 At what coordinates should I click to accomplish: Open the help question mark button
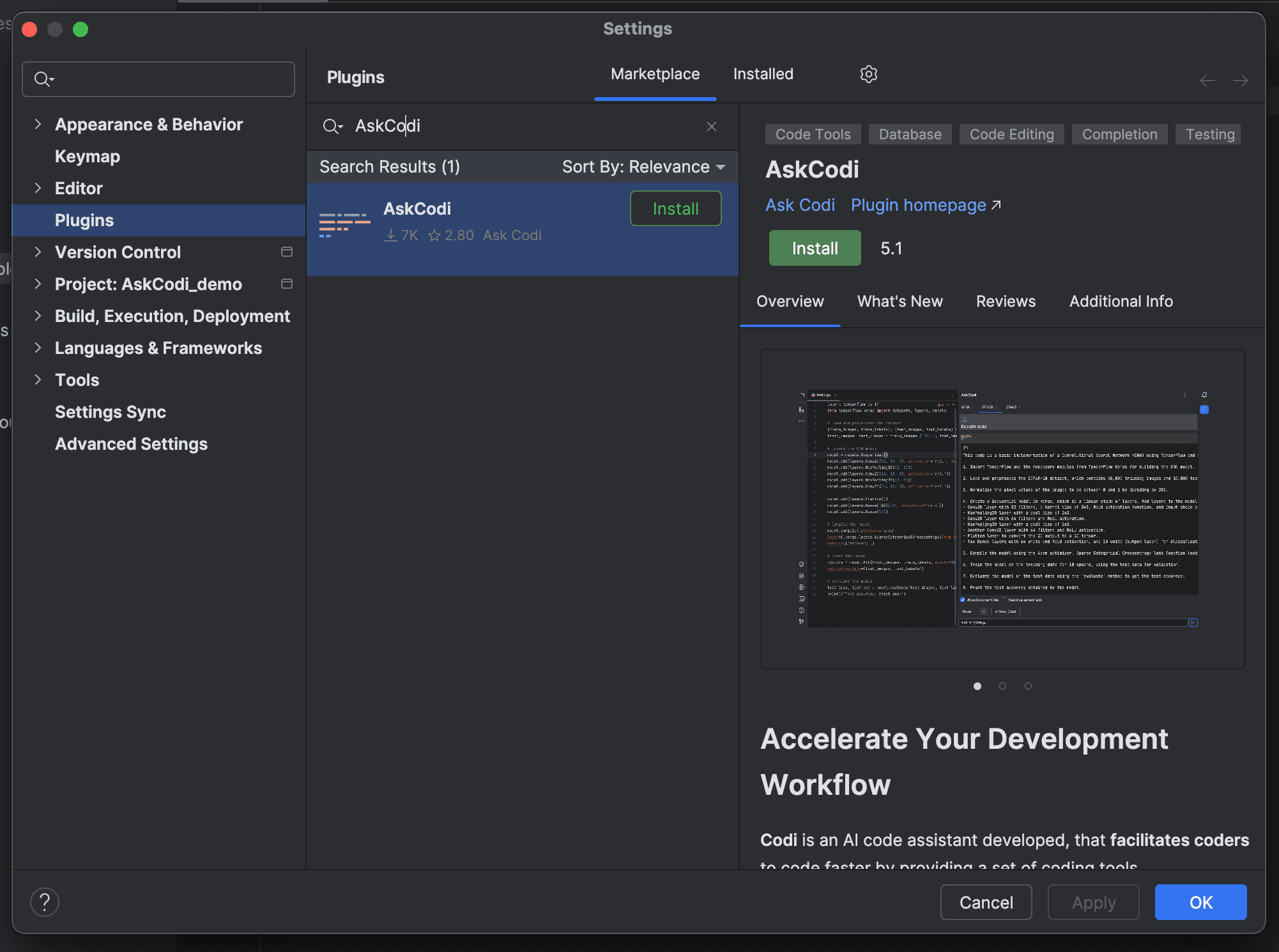coord(45,902)
